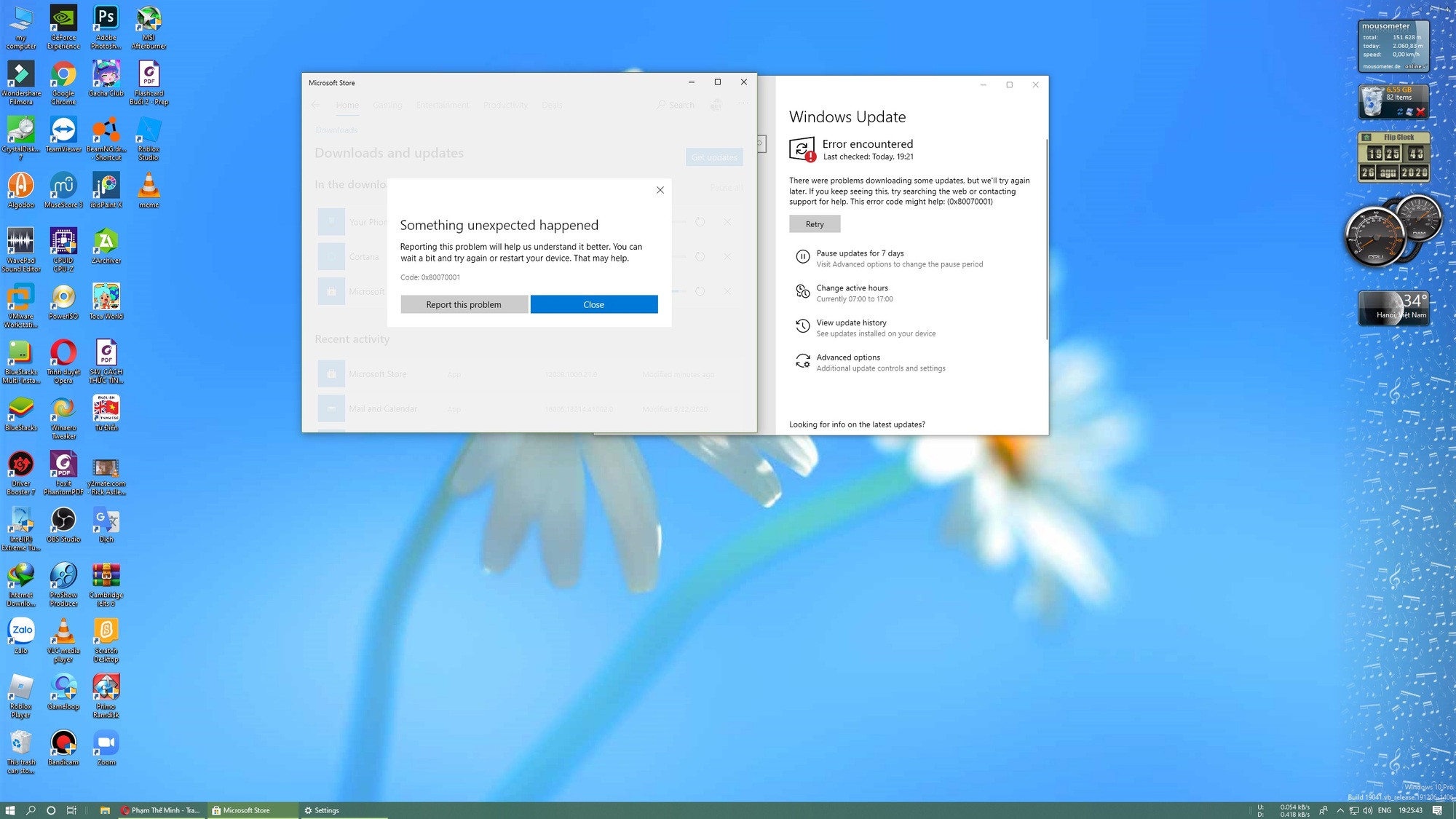
Task: Open the Store three-dots menu
Action: [743, 103]
